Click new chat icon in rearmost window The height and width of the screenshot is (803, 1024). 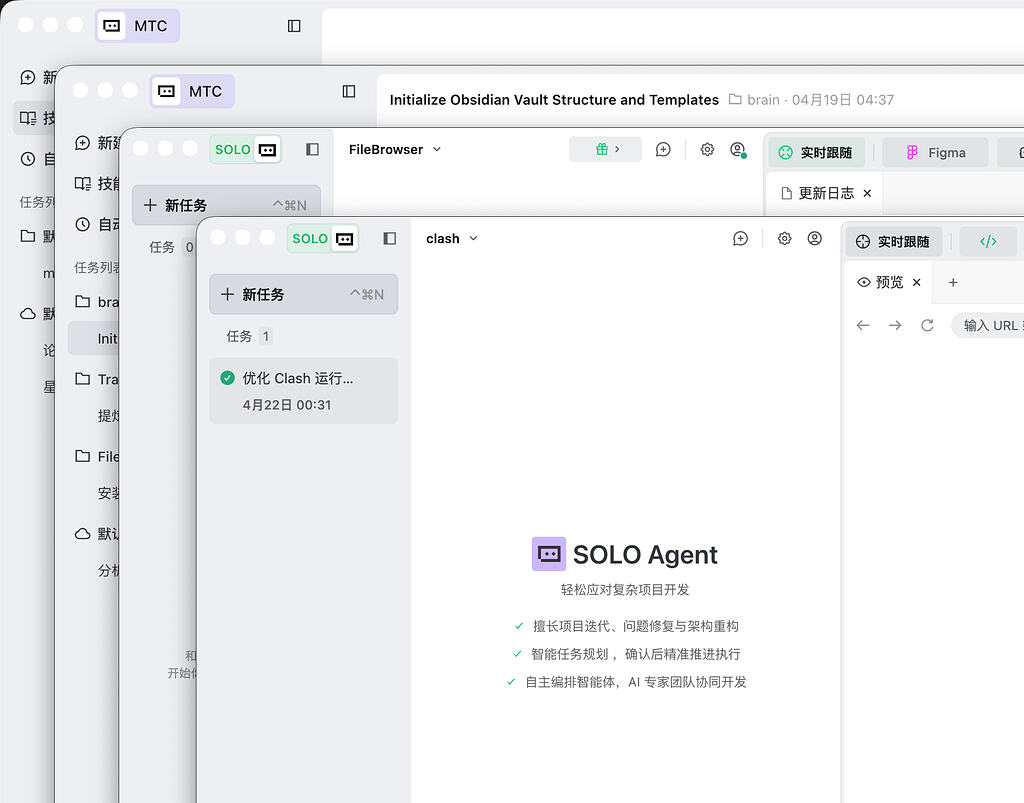[27, 78]
